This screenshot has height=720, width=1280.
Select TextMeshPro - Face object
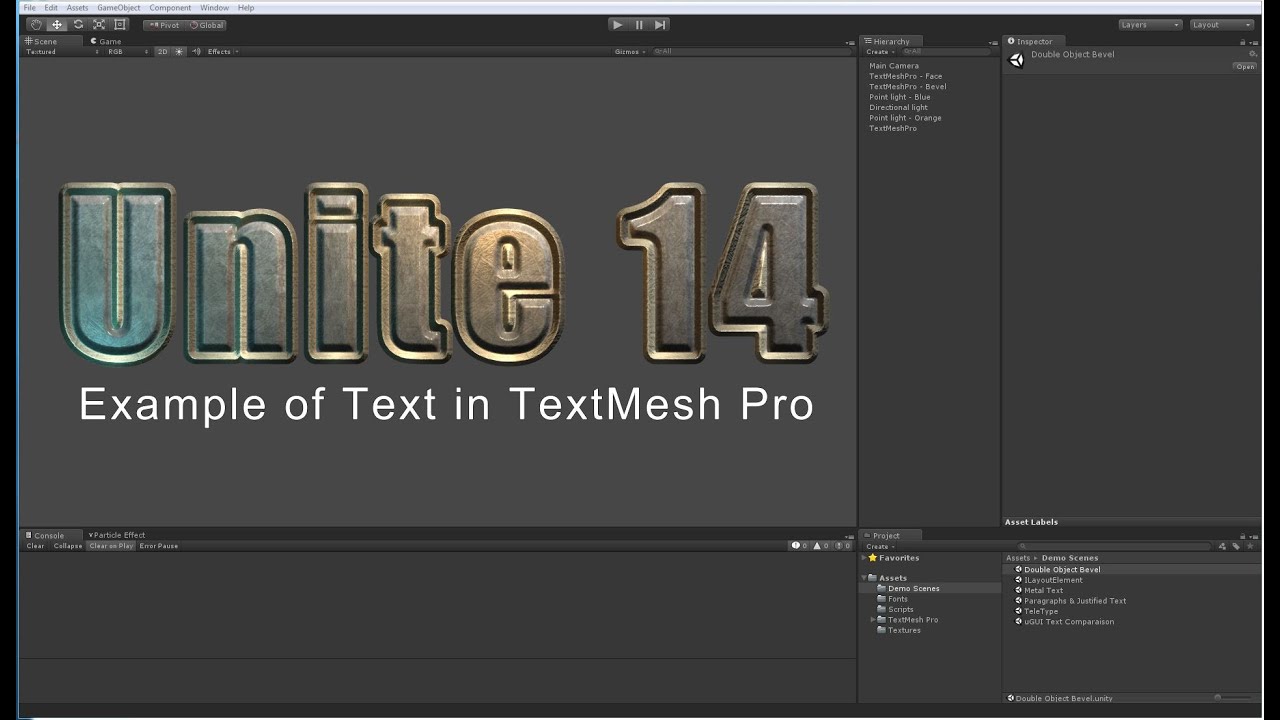click(905, 76)
